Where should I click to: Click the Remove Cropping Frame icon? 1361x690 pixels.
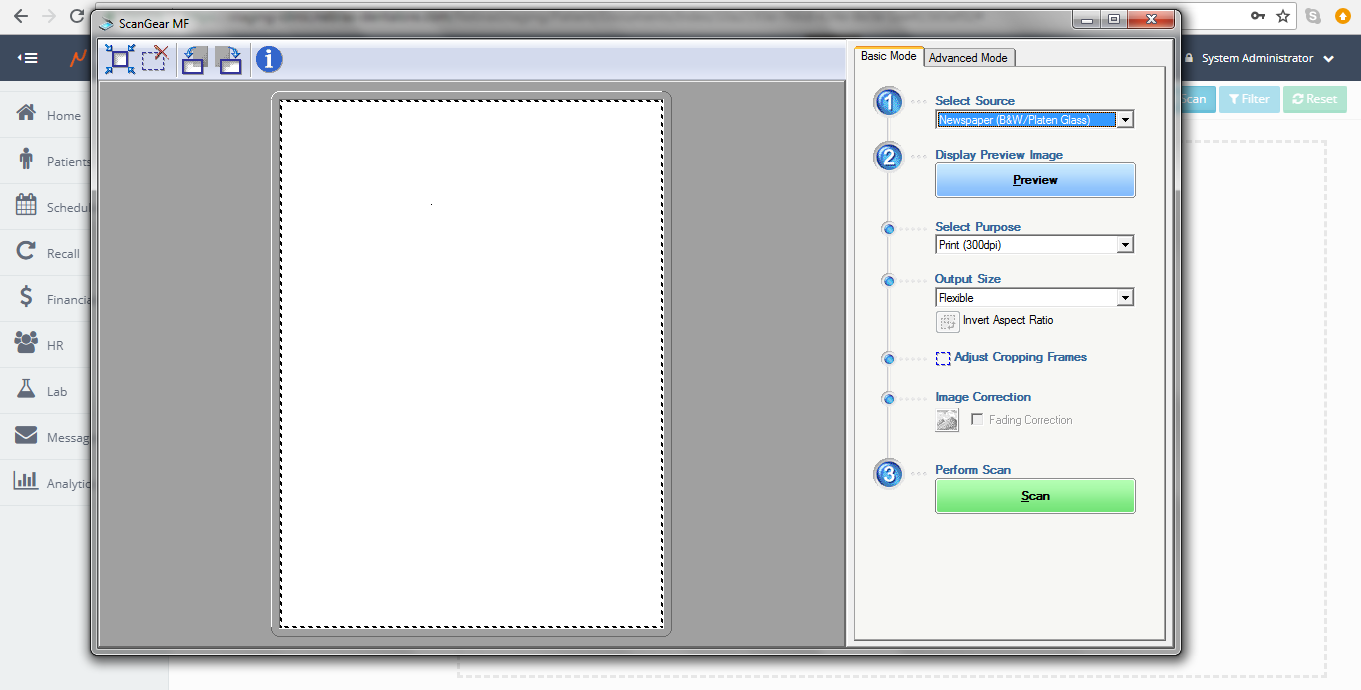154,60
